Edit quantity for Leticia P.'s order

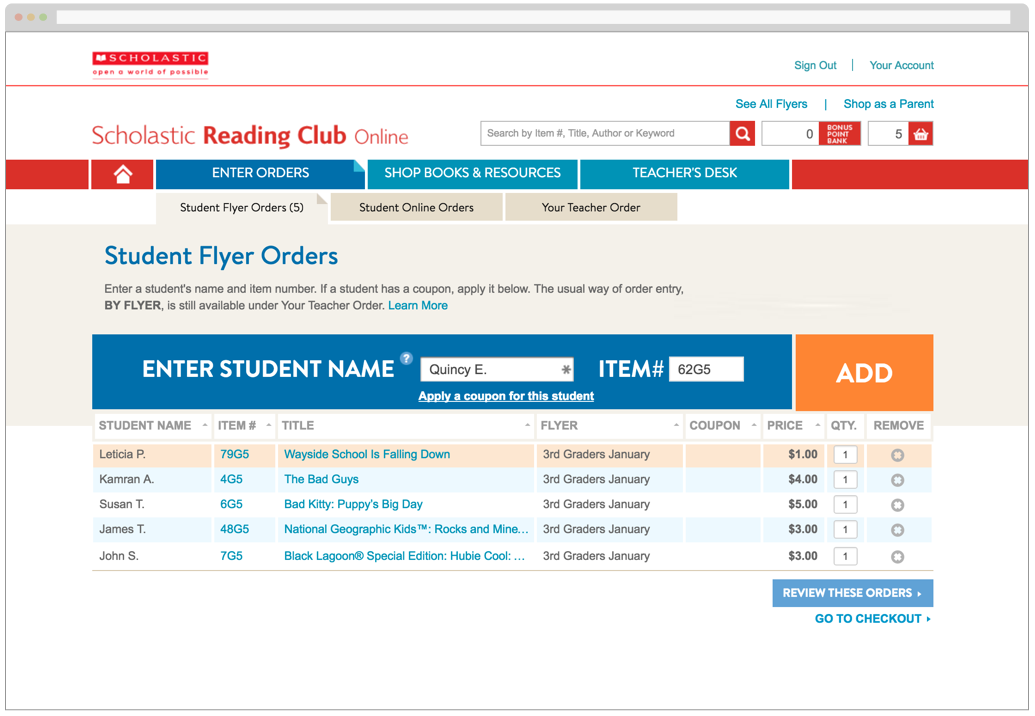point(845,455)
